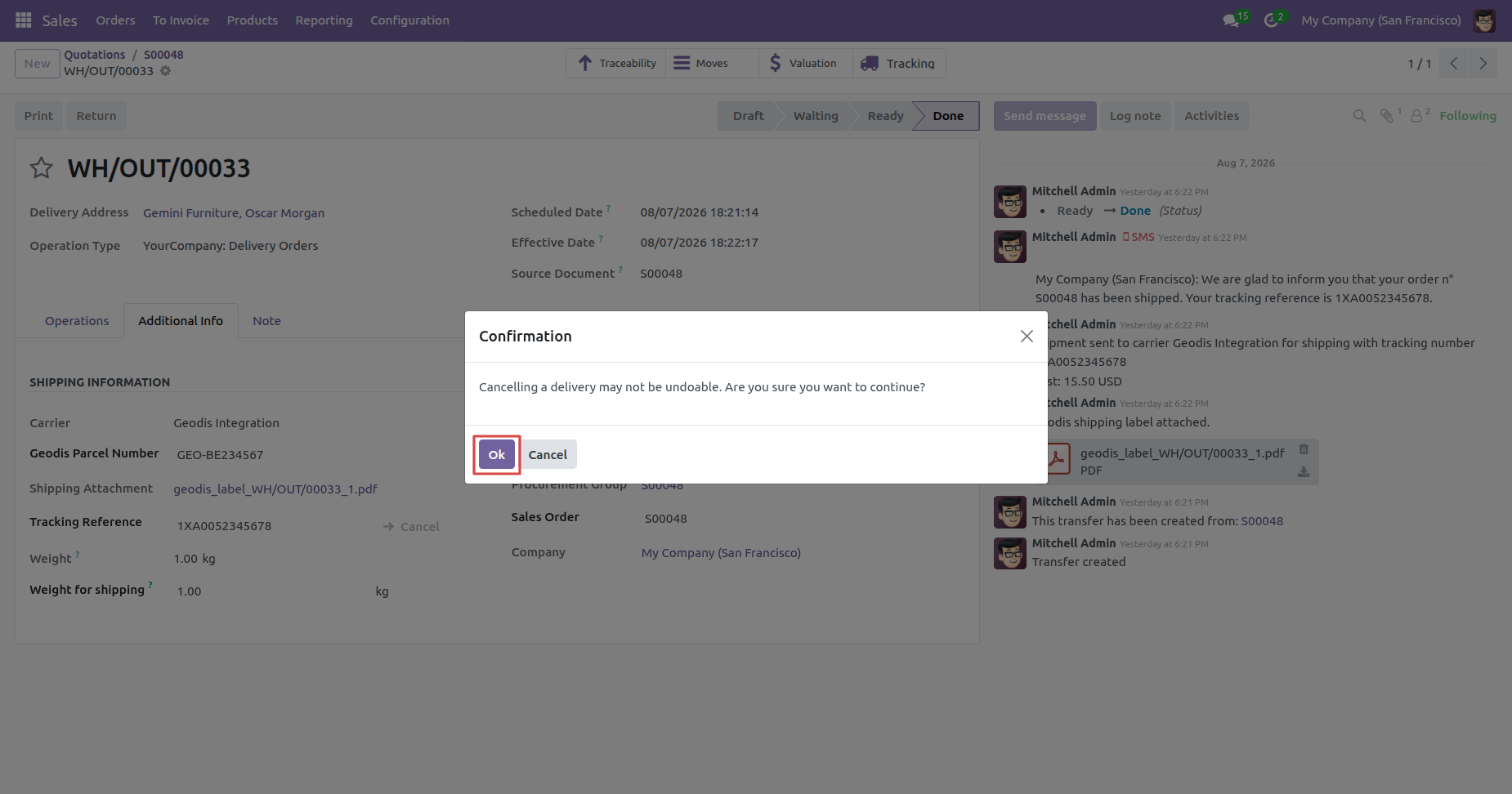
Task: Close the Confirmation dialog
Action: (x=1027, y=337)
